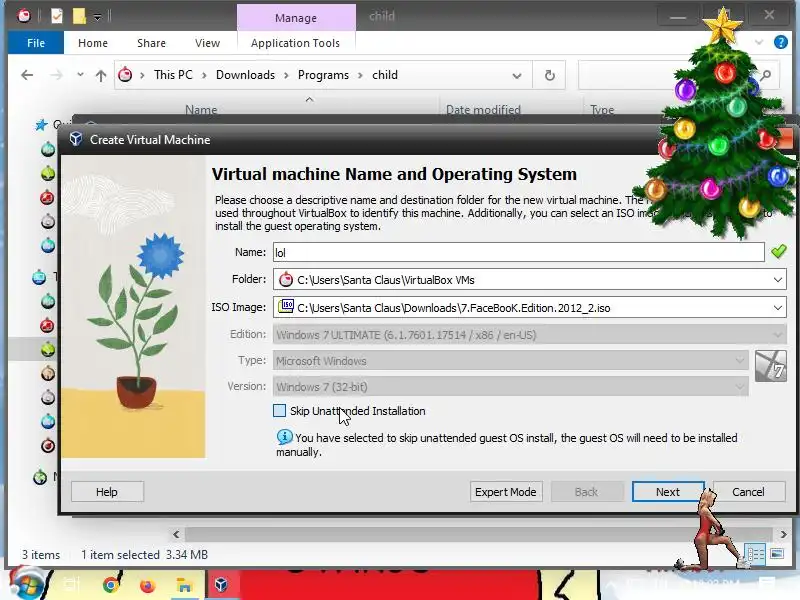The height and width of the screenshot is (600, 800).
Task: Click the Windows 7 OS type icon
Action: point(770,366)
